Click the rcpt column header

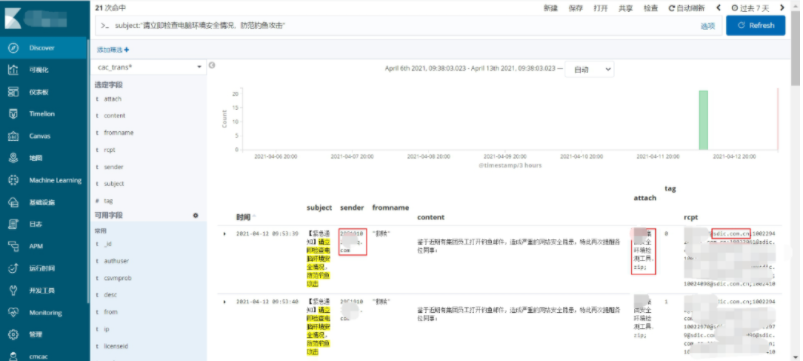pos(692,218)
